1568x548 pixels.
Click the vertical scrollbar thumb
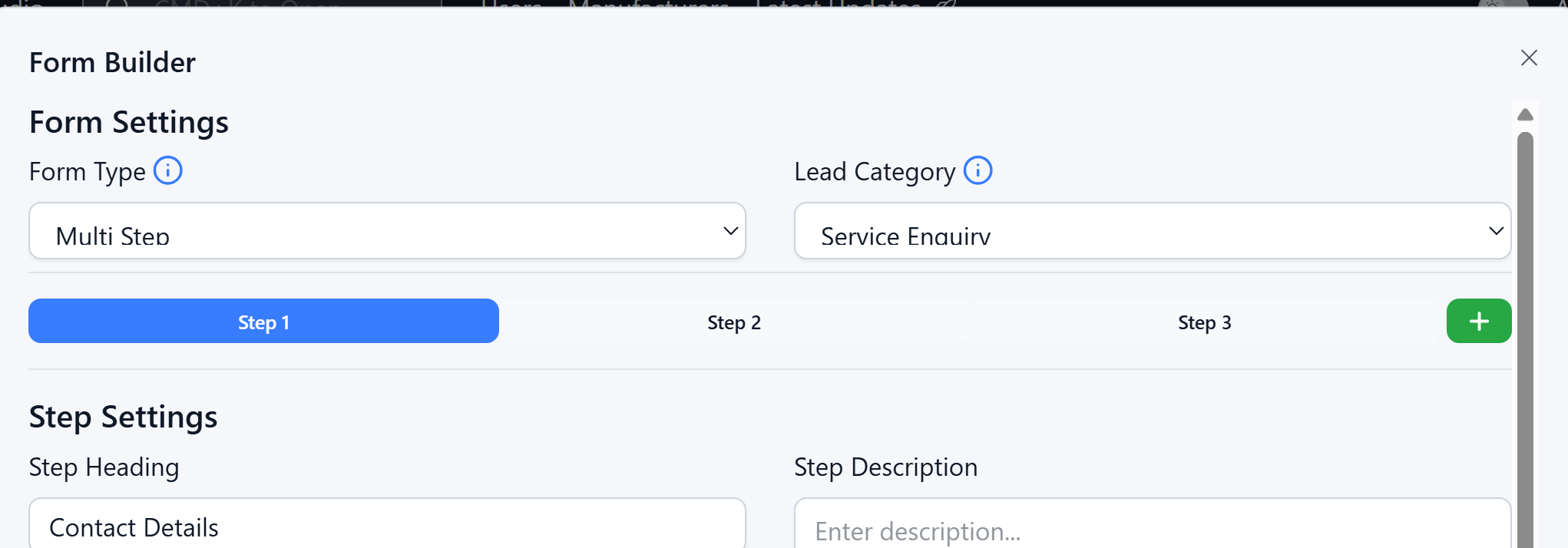coord(1525,338)
